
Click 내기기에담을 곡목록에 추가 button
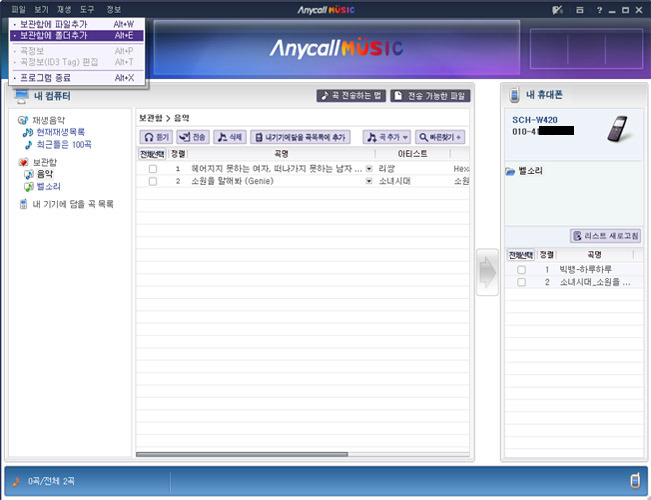[x=300, y=137]
